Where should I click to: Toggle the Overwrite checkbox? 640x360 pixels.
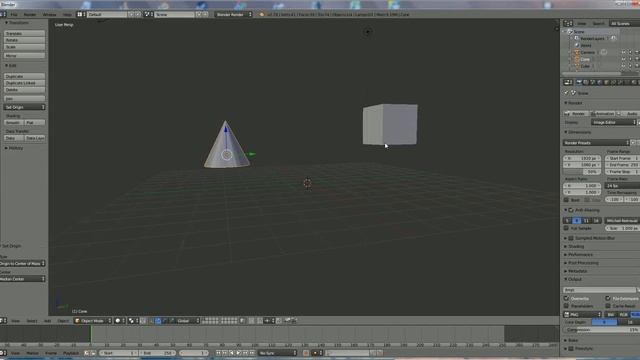(566, 298)
